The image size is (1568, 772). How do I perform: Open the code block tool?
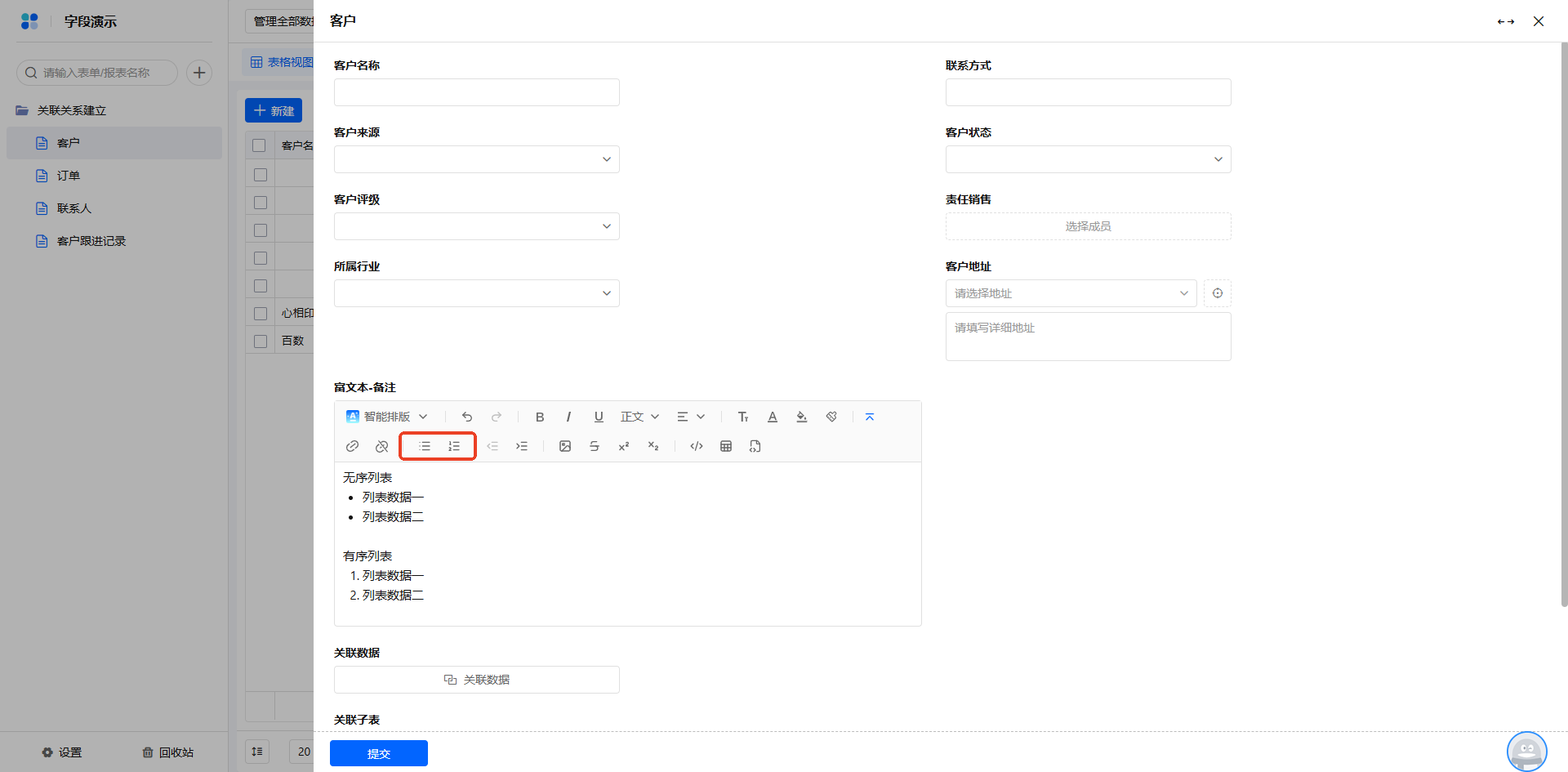[x=697, y=446]
